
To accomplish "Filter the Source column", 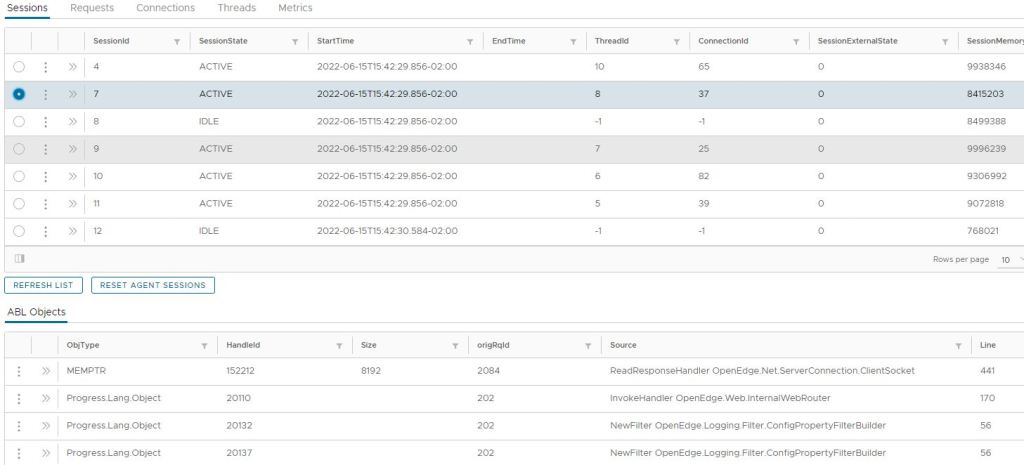I will [959, 345].
